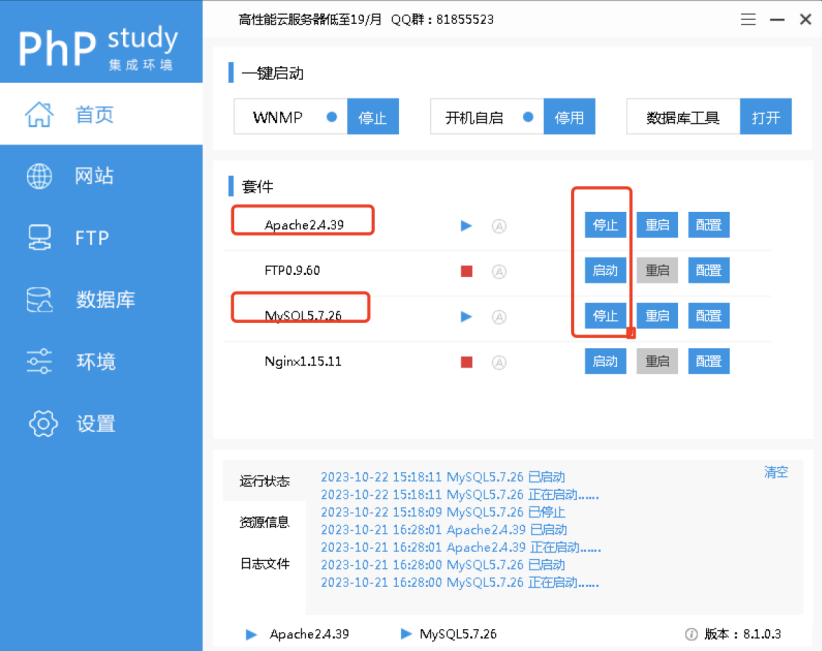Click the gear icon beside 设置
This screenshot has width=822, height=651.
tap(43, 424)
